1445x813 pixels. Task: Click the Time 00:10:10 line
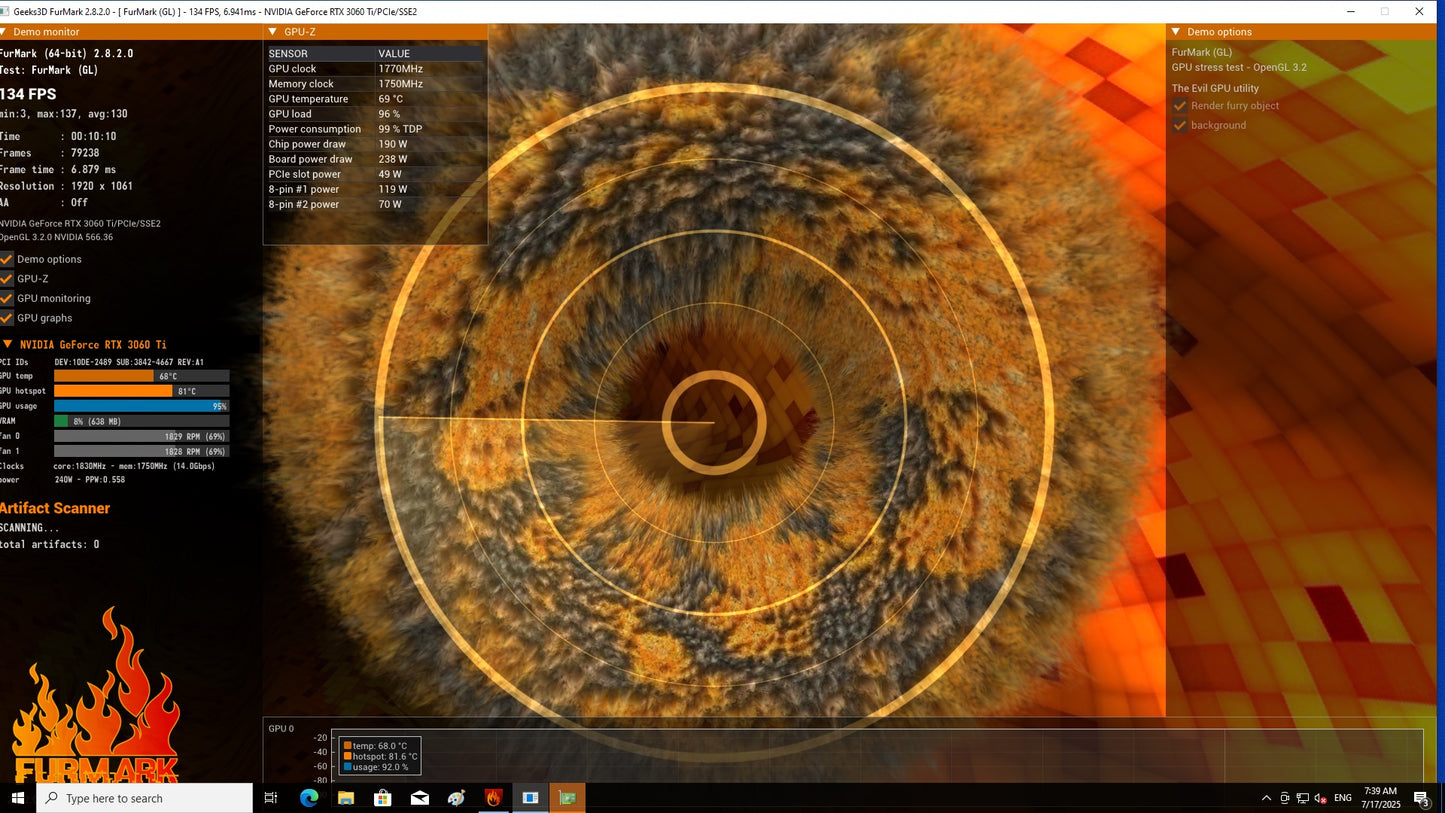pyautogui.click(x=58, y=136)
